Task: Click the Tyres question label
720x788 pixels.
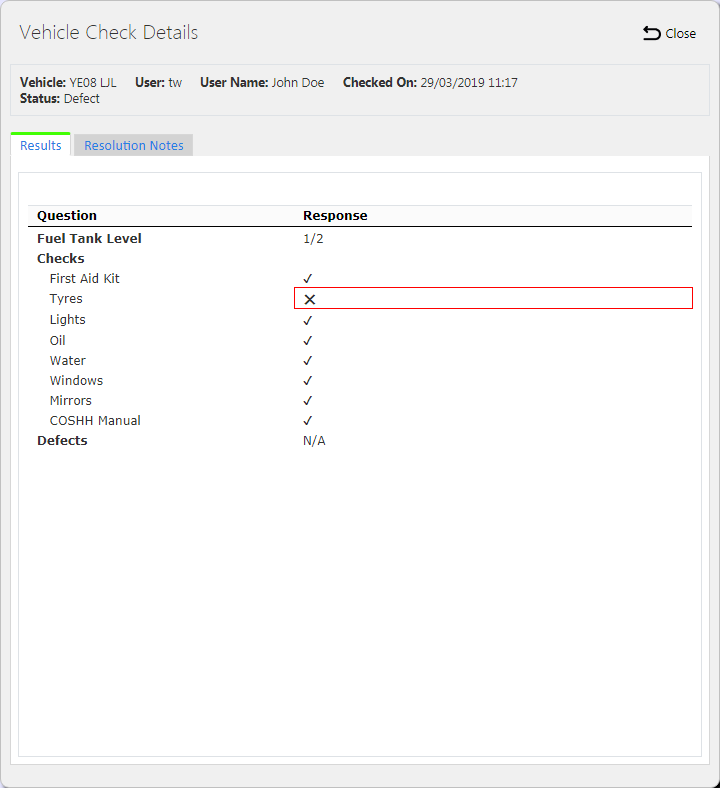Action: click(x=66, y=299)
